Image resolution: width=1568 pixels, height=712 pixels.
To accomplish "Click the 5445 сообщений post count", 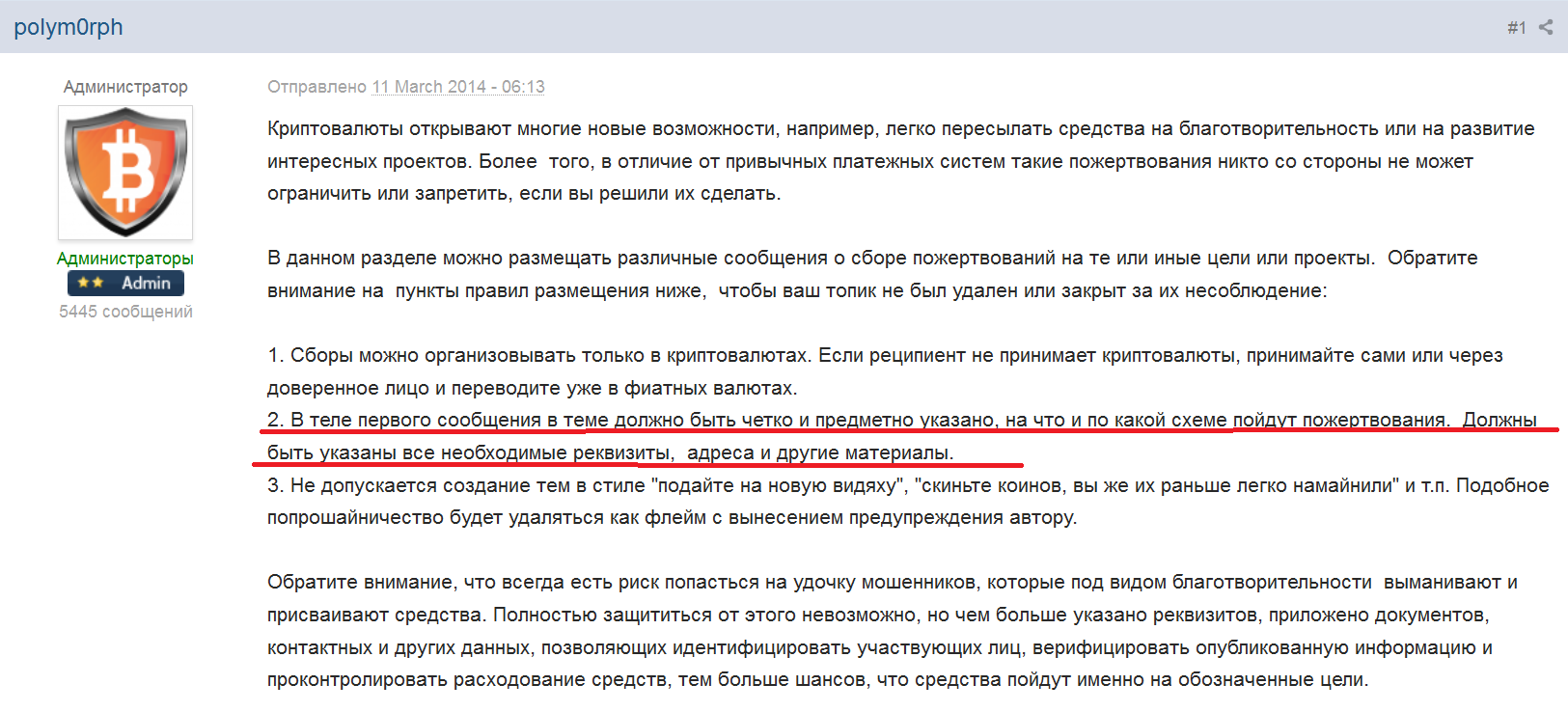I will tap(125, 312).
